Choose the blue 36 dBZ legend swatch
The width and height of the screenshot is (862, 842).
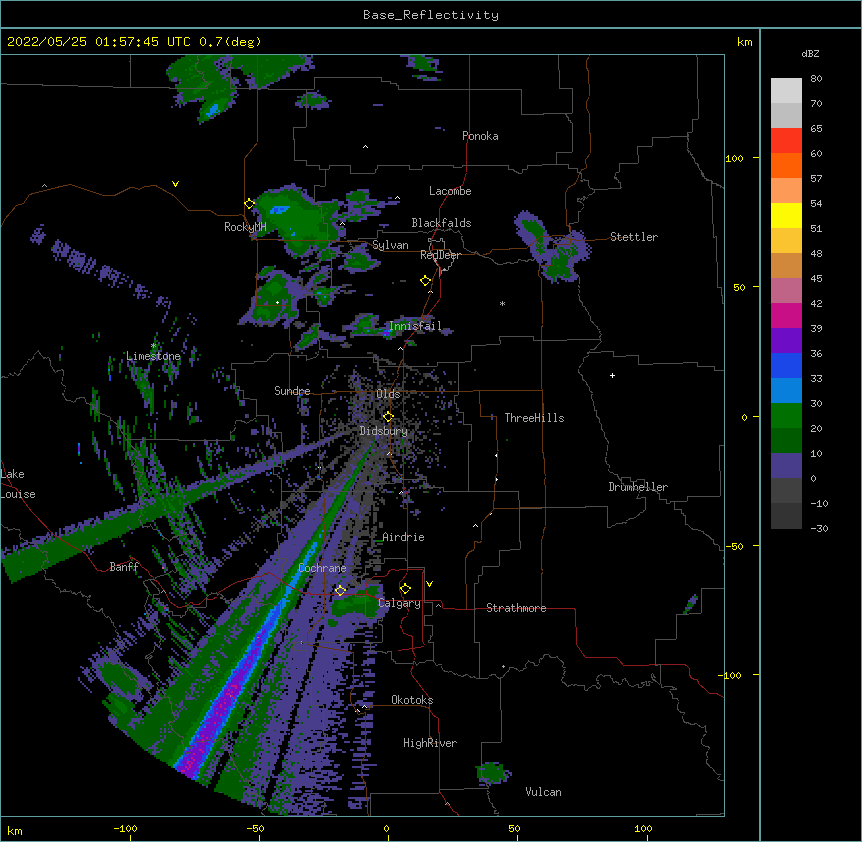tap(786, 365)
